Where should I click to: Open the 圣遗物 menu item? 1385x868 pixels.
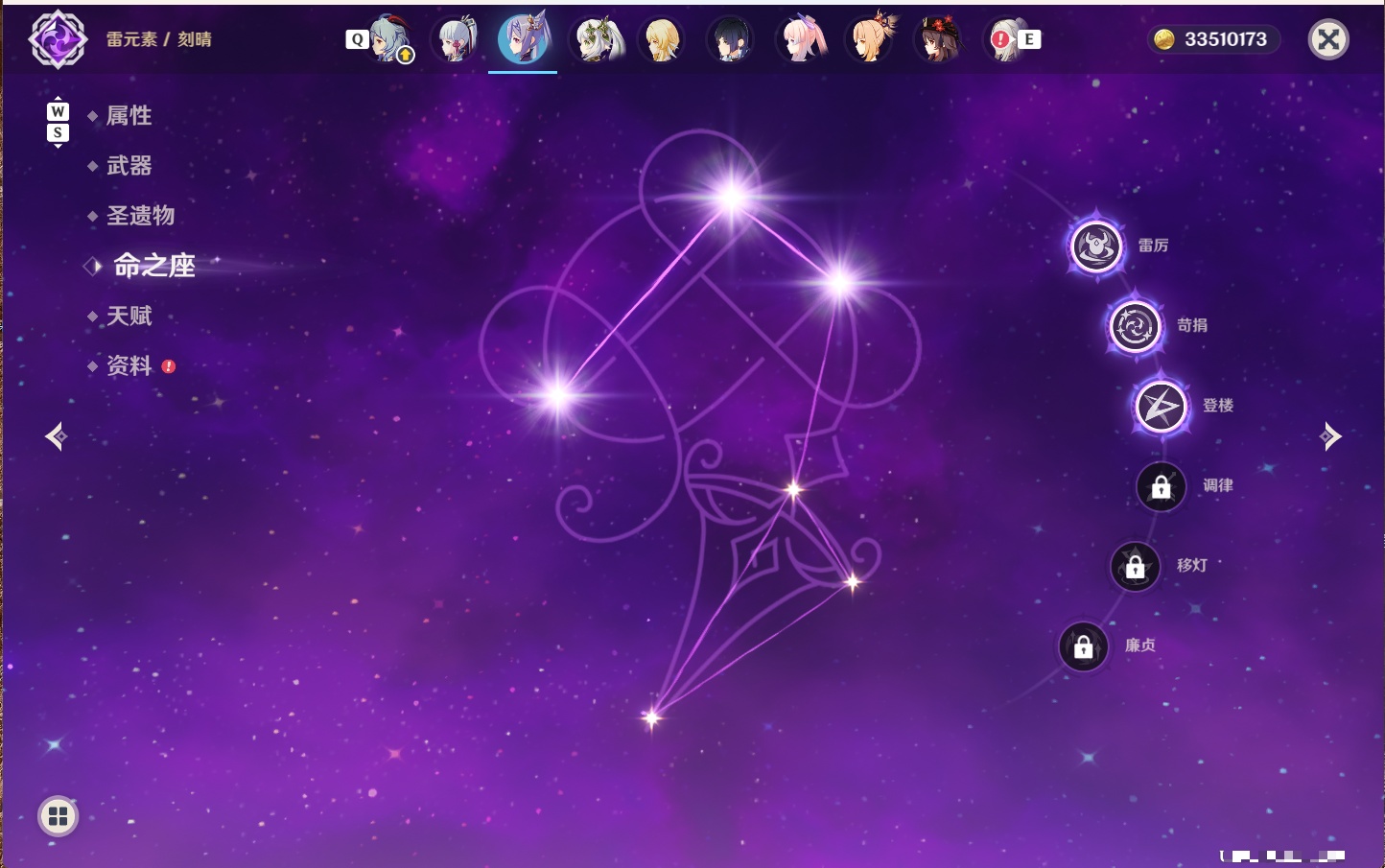coord(140,216)
